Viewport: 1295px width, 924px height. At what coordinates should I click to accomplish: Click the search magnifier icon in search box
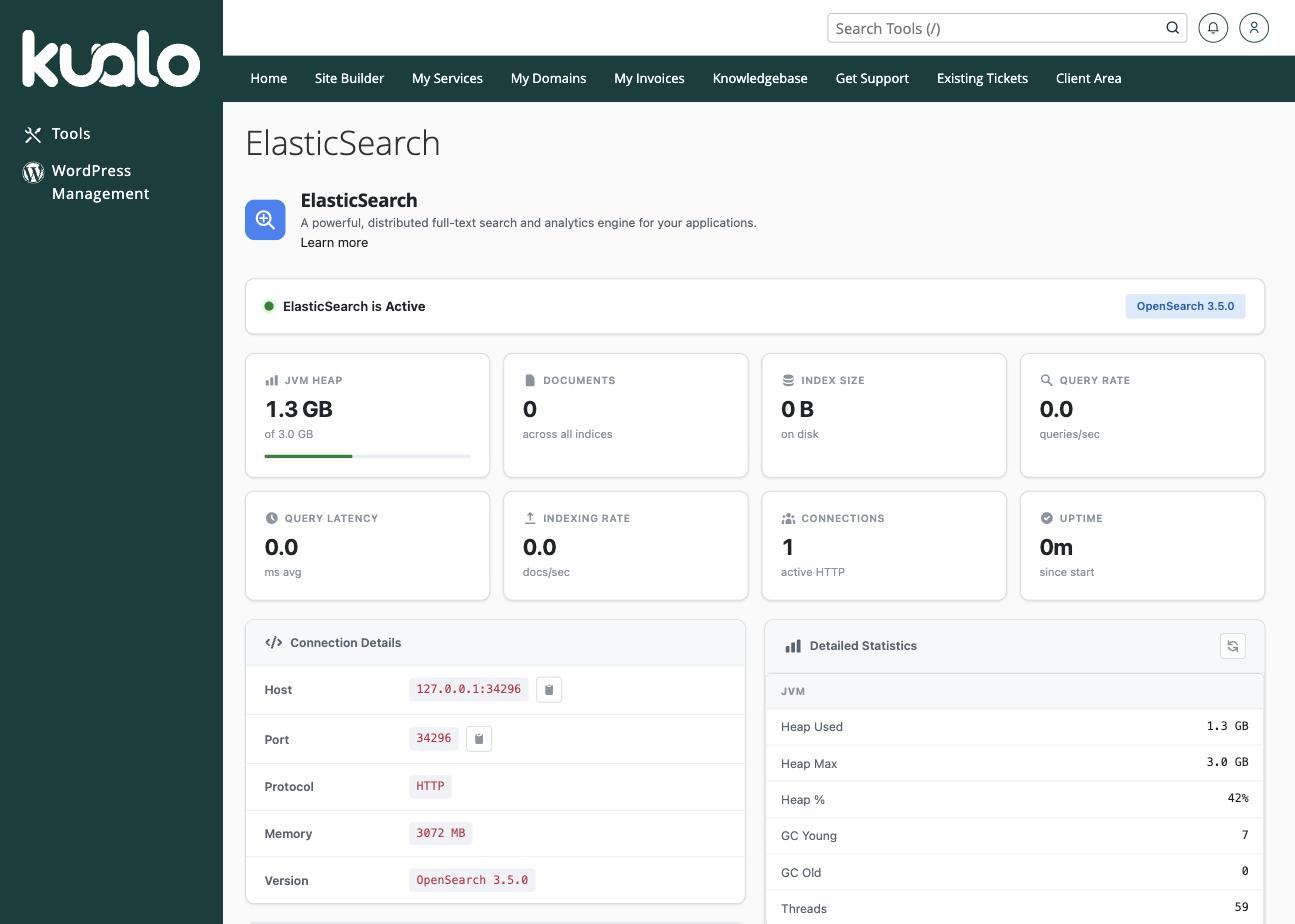pyautogui.click(x=1172, y=28)
